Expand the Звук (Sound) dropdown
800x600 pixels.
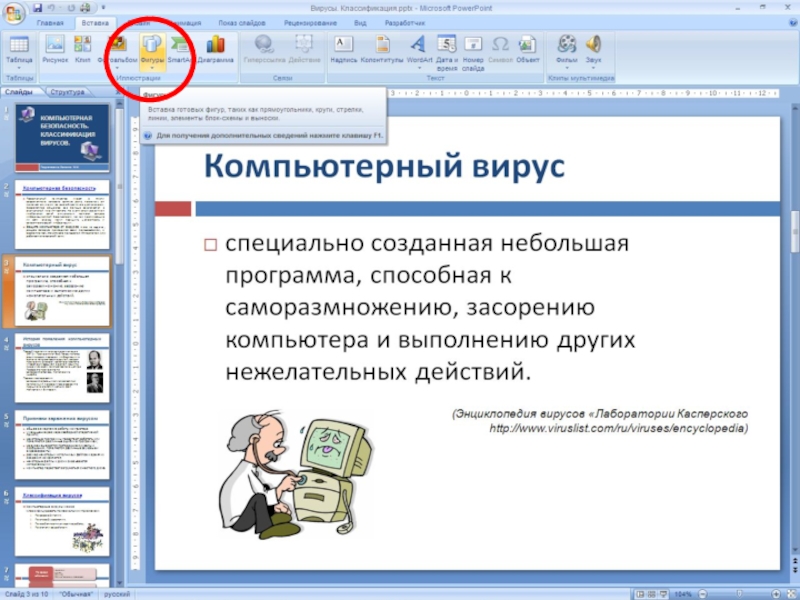pyautogui.click(x=593, y=68)
